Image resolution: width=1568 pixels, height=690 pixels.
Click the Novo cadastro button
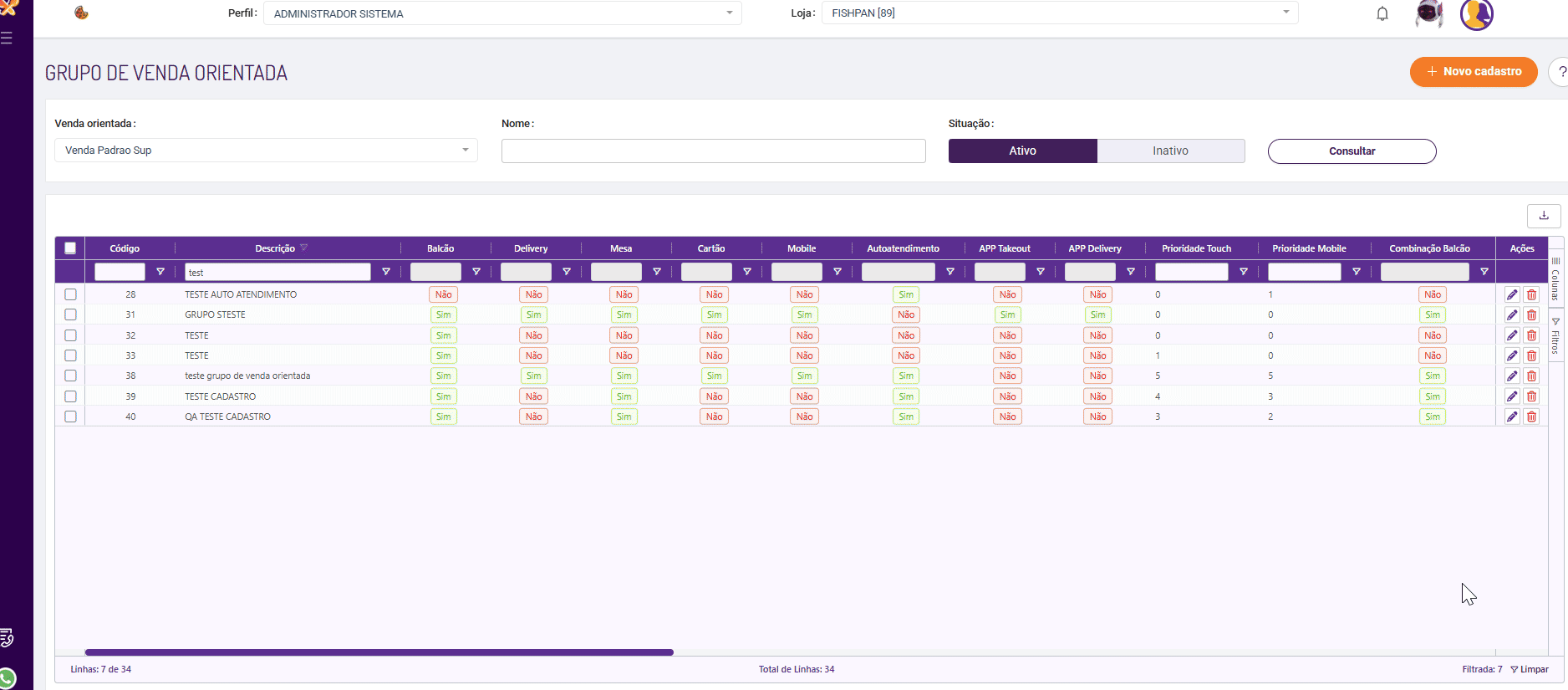(1473, 72)
